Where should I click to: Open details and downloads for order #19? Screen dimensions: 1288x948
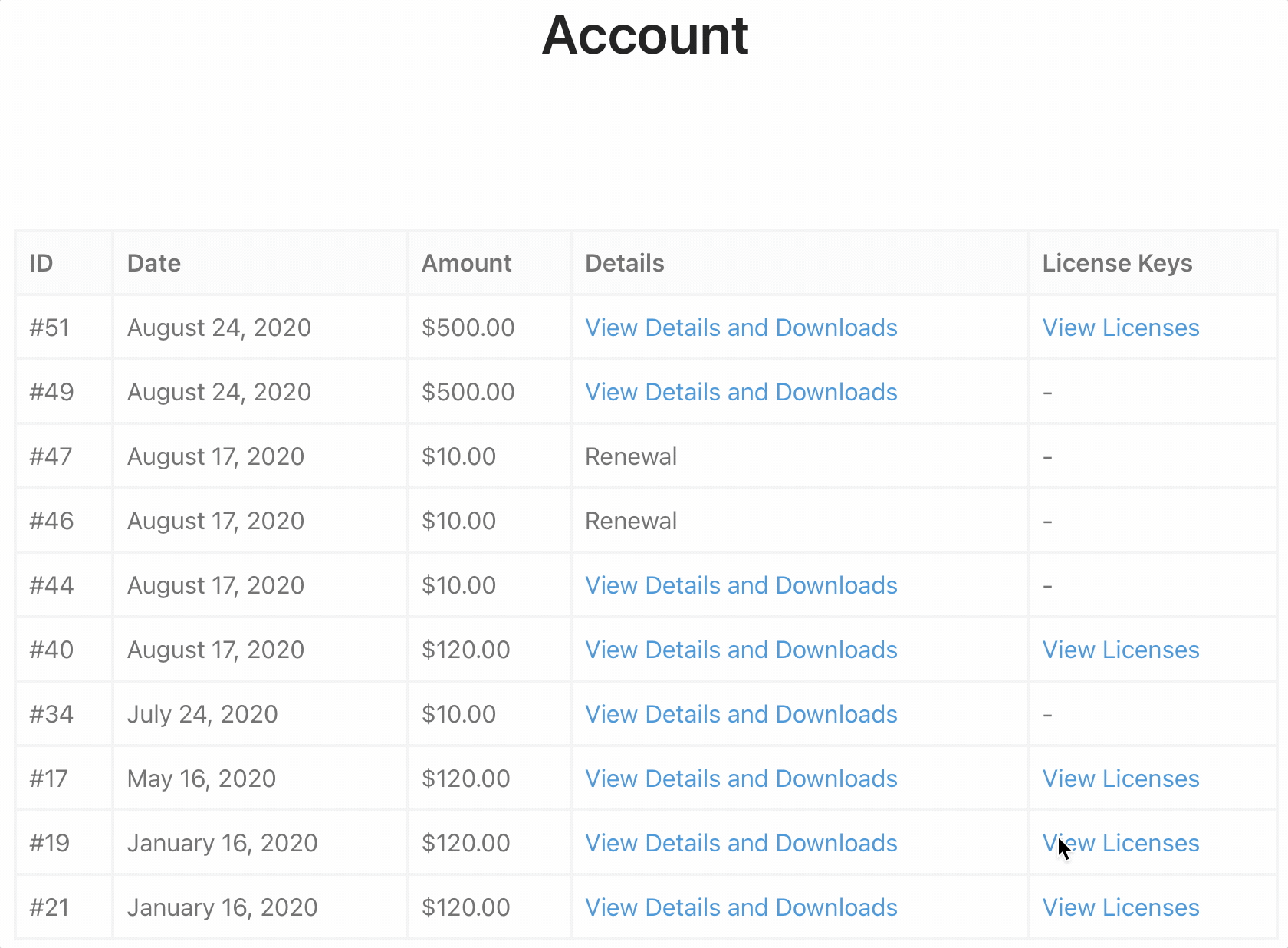(741, 843)
